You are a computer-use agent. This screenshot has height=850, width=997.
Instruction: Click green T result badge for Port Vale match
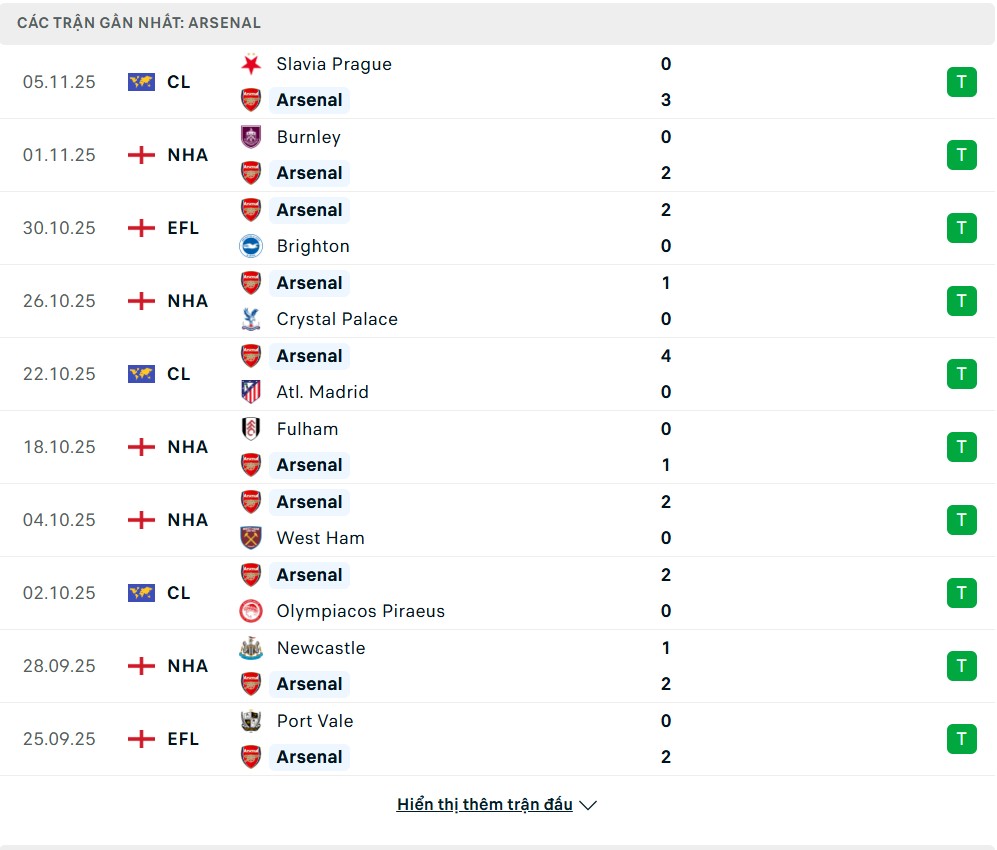[x=961, y=739]
